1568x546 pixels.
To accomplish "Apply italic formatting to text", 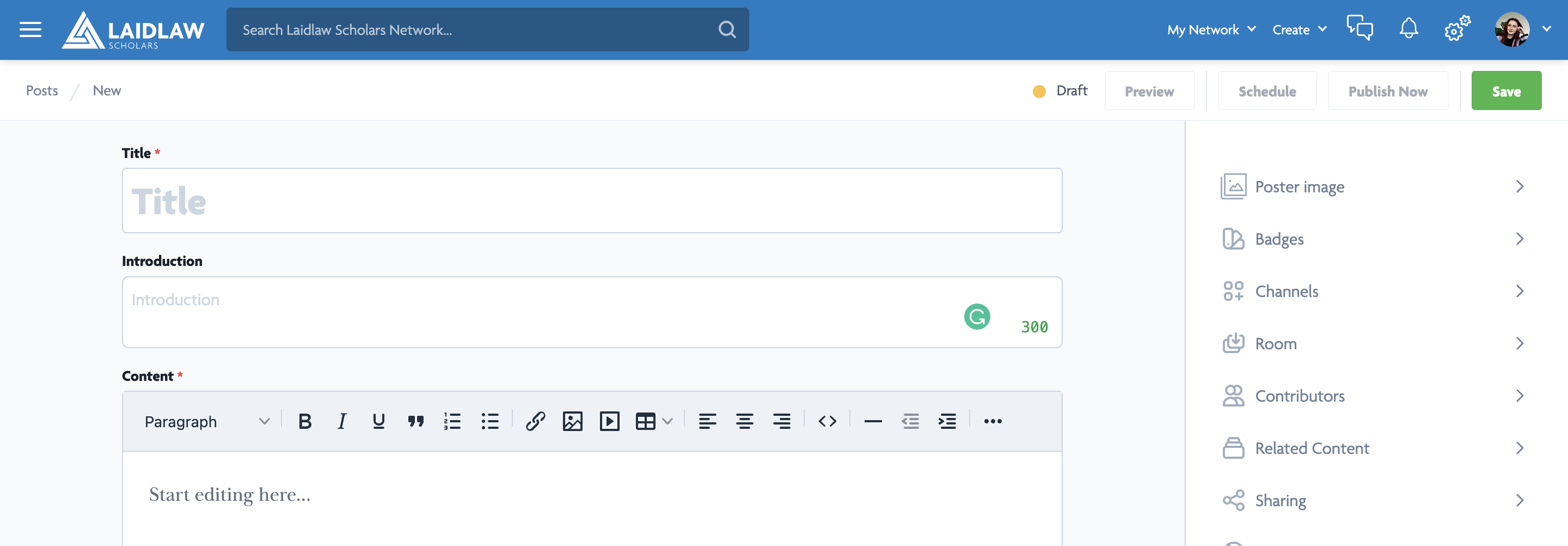I will 342,421.
